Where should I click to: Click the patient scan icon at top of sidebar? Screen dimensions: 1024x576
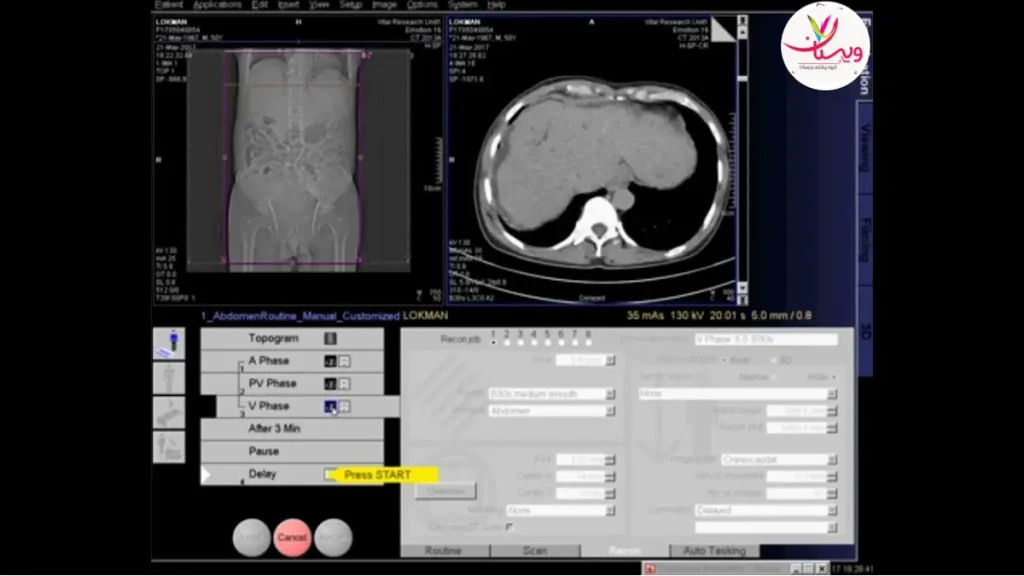point(168,344)
